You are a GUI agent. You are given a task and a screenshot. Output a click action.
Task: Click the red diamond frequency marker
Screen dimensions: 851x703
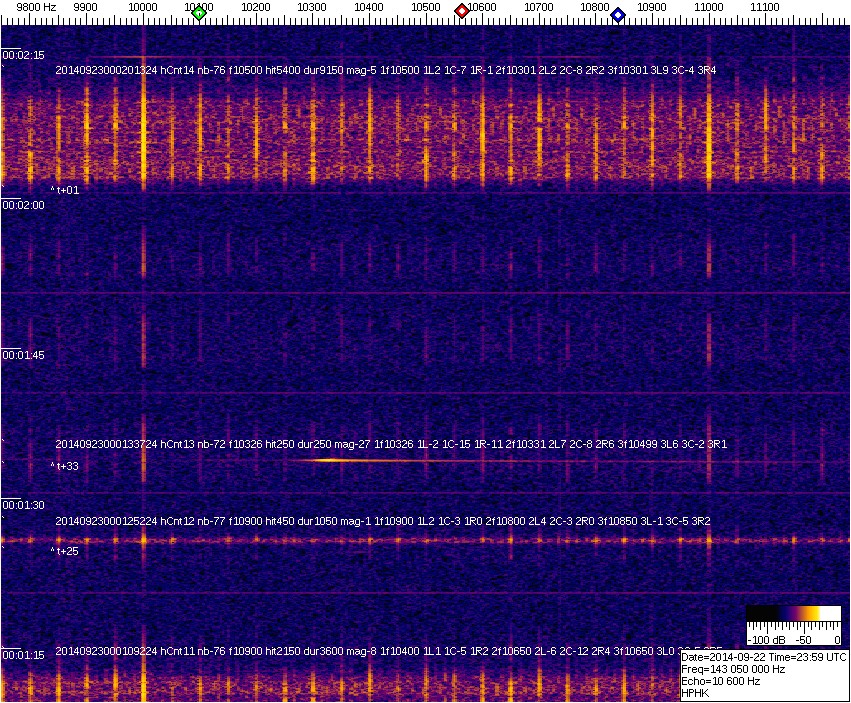(462, 11)
